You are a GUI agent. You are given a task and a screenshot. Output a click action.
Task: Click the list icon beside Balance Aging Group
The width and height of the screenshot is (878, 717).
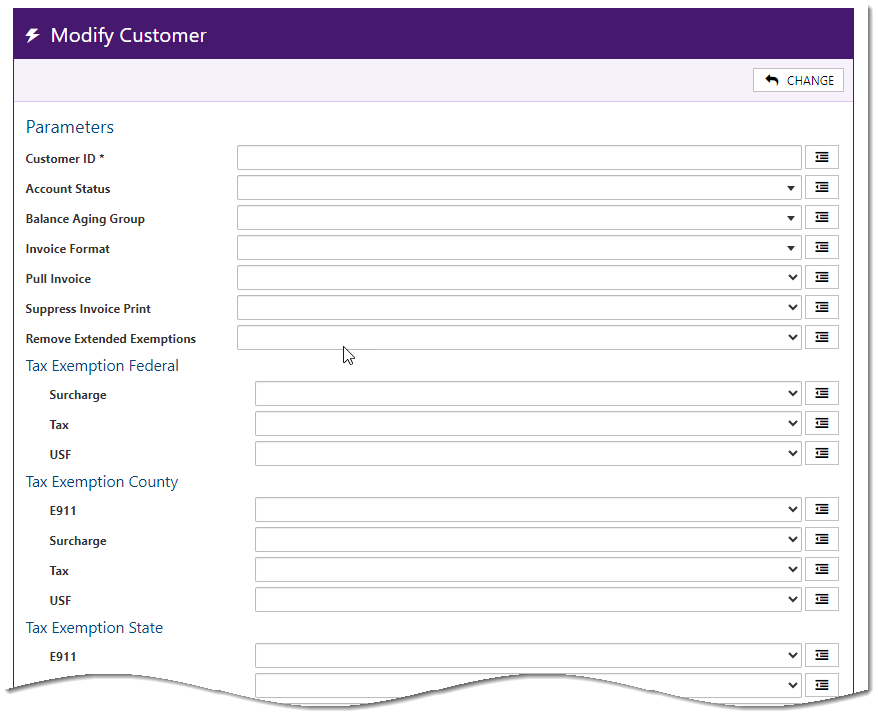coord(821,218)
